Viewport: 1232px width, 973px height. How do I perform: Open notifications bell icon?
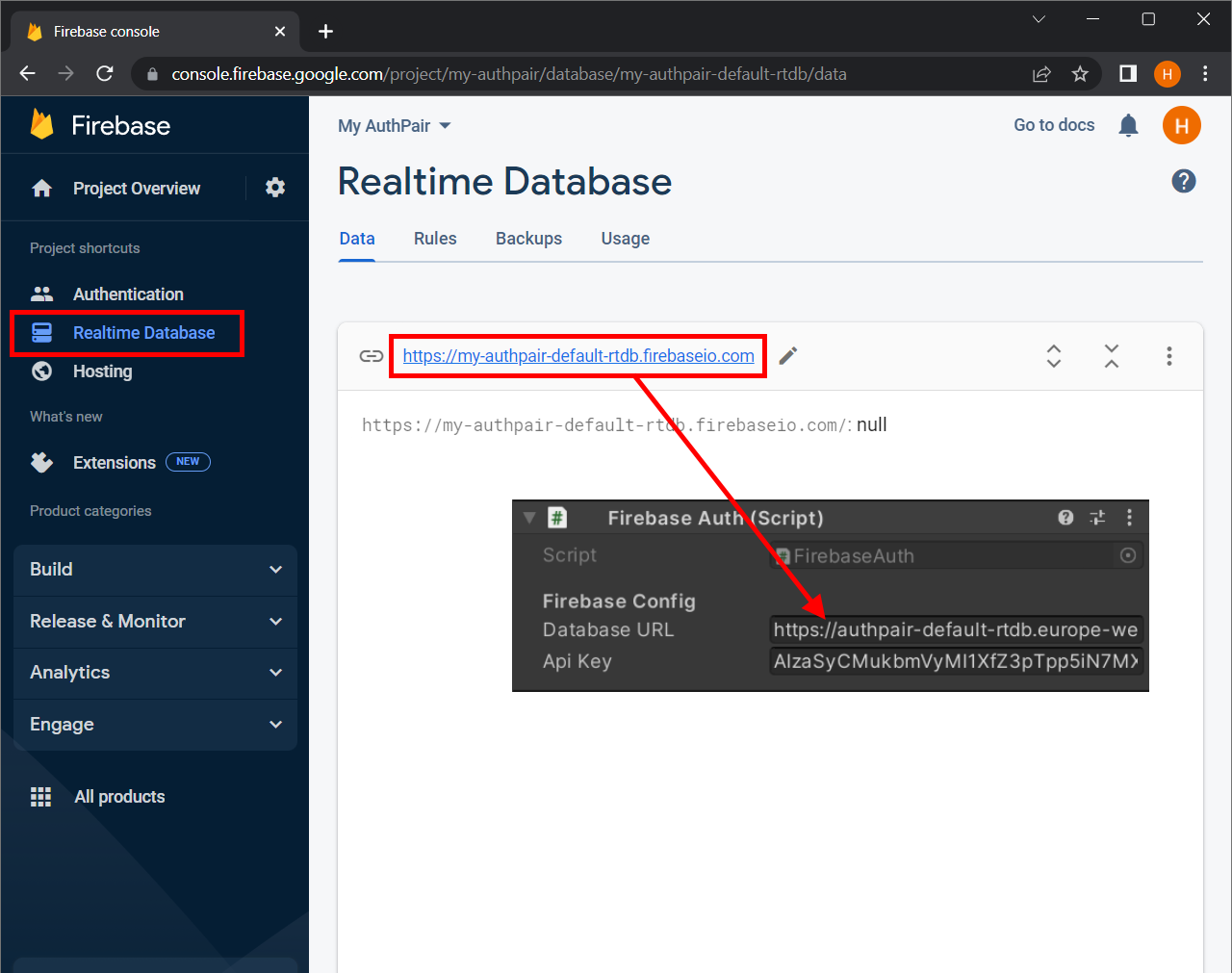click(x=1128, y=125)
